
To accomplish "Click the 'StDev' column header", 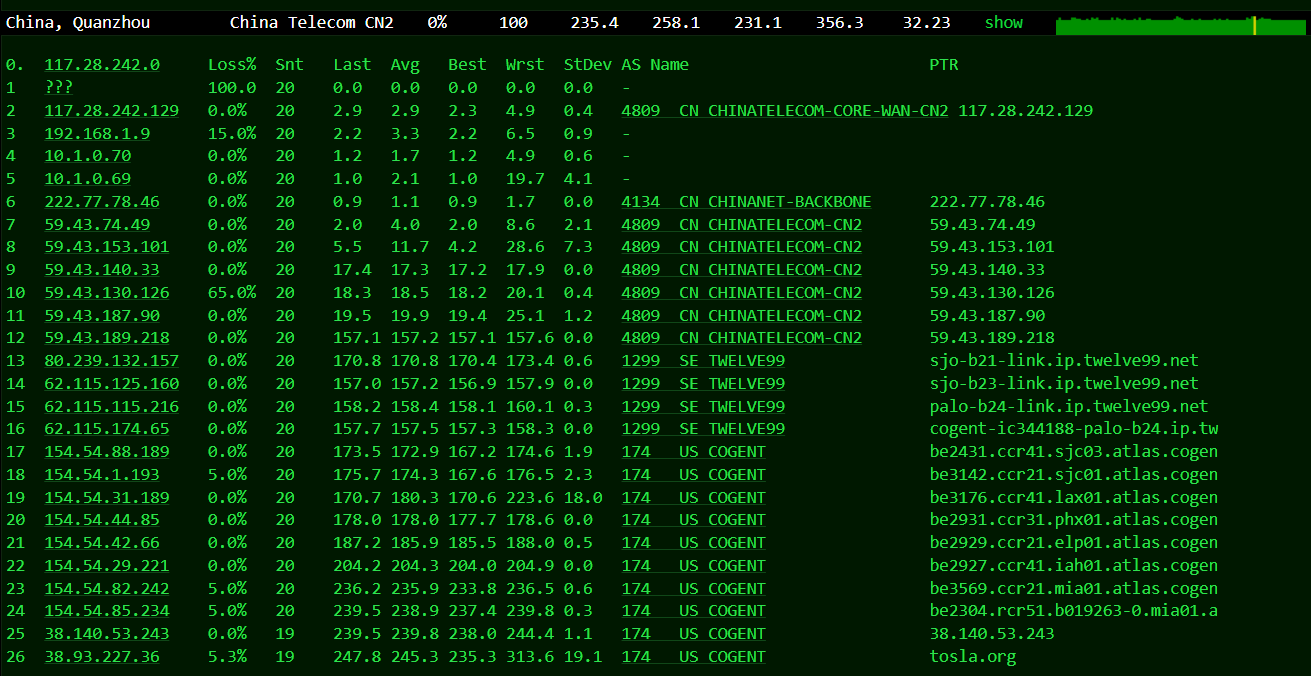I will [x=587, y=64].
